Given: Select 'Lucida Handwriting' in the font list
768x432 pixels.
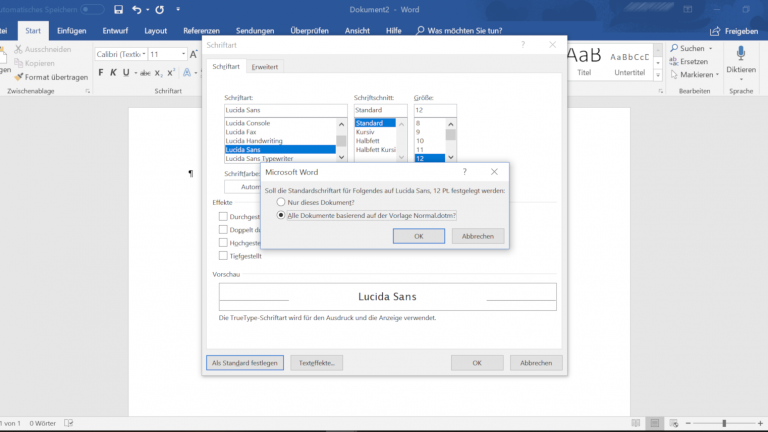Looking at the screenshot, I should click(256, 141).
